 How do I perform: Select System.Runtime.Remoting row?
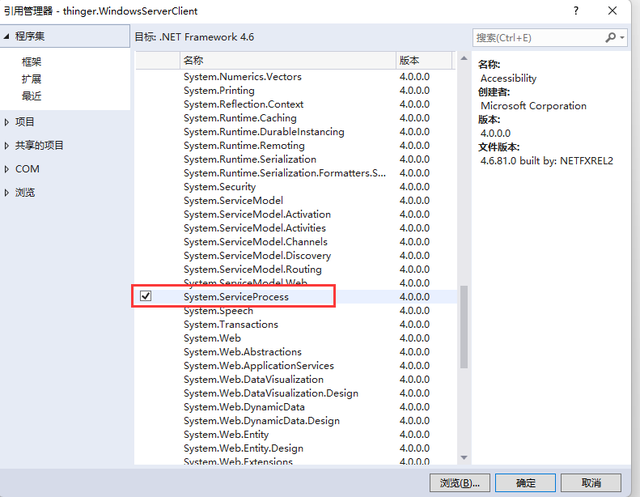(x=296, y=146)
